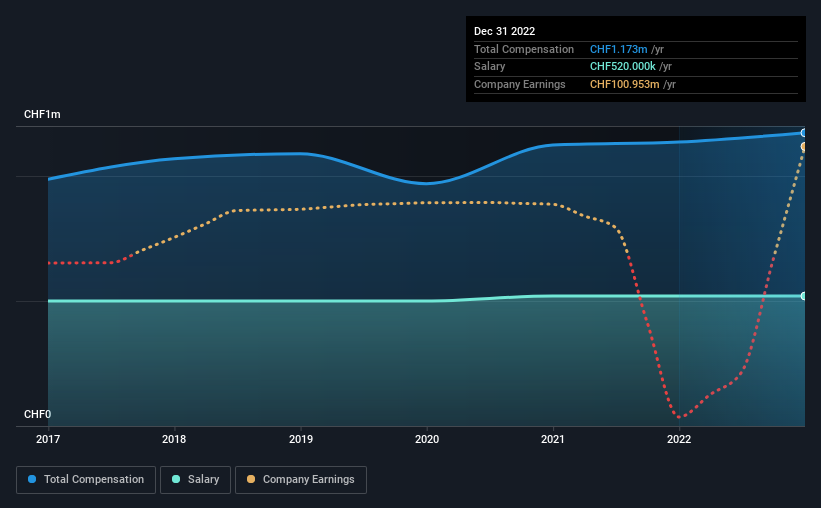Image resolution: width=821 pixels, height=508 pixels.
Task: Click the Company Earnings row label in tooltip
Action: 519,84
